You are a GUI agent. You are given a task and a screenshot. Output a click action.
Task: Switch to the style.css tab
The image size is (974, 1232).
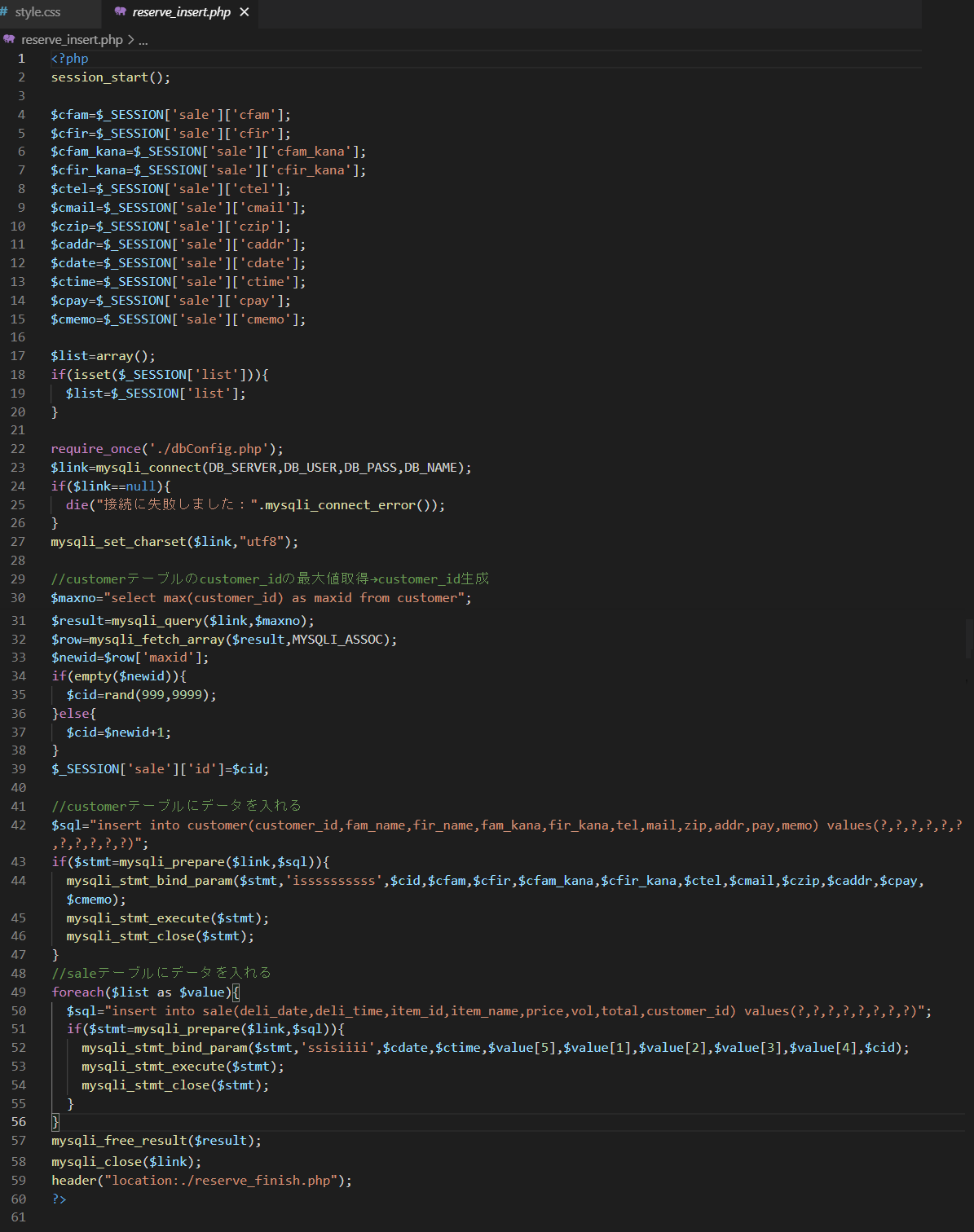tap(37, 12)
